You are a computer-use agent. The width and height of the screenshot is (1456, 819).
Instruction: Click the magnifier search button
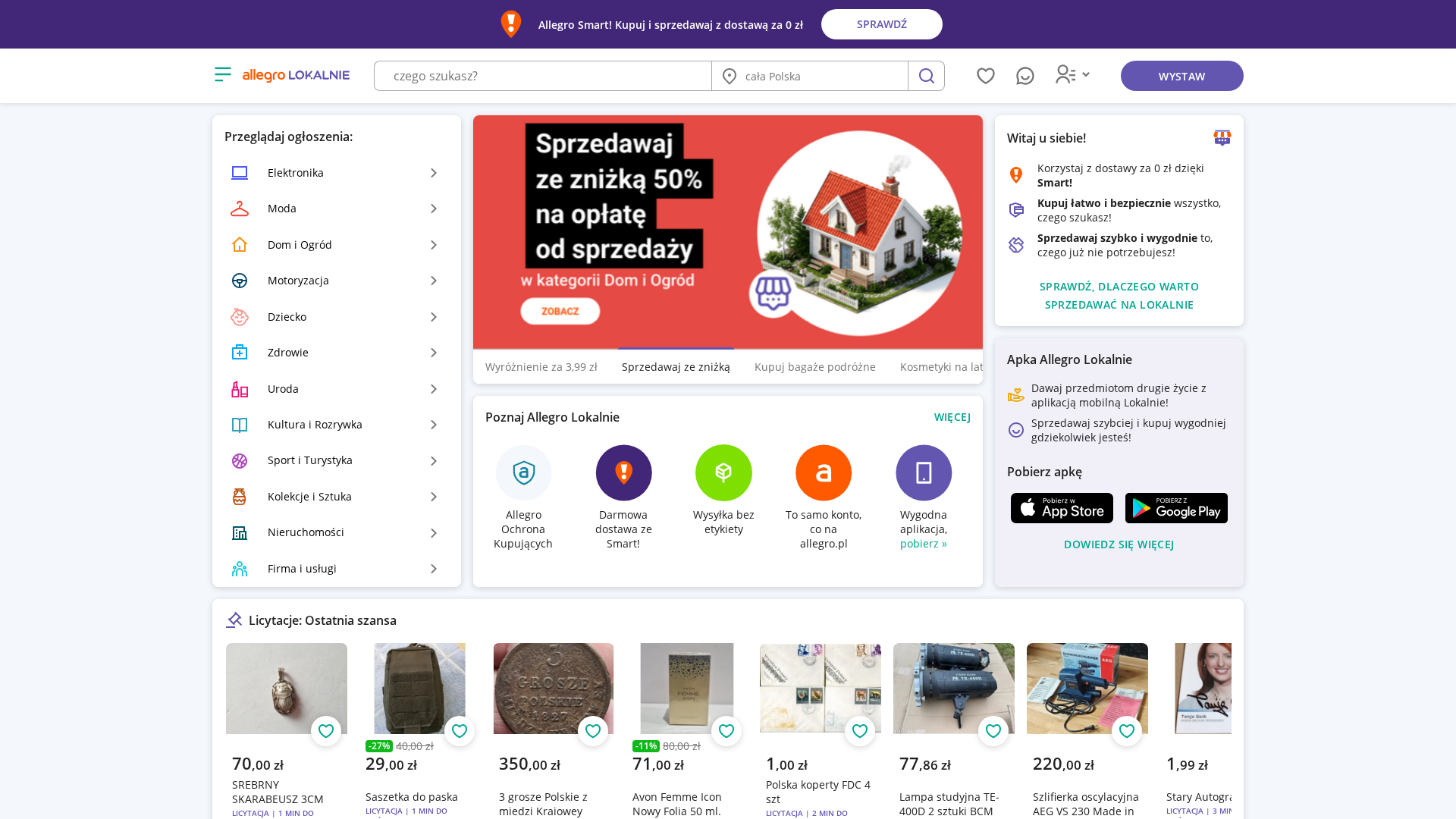(926, 76)
